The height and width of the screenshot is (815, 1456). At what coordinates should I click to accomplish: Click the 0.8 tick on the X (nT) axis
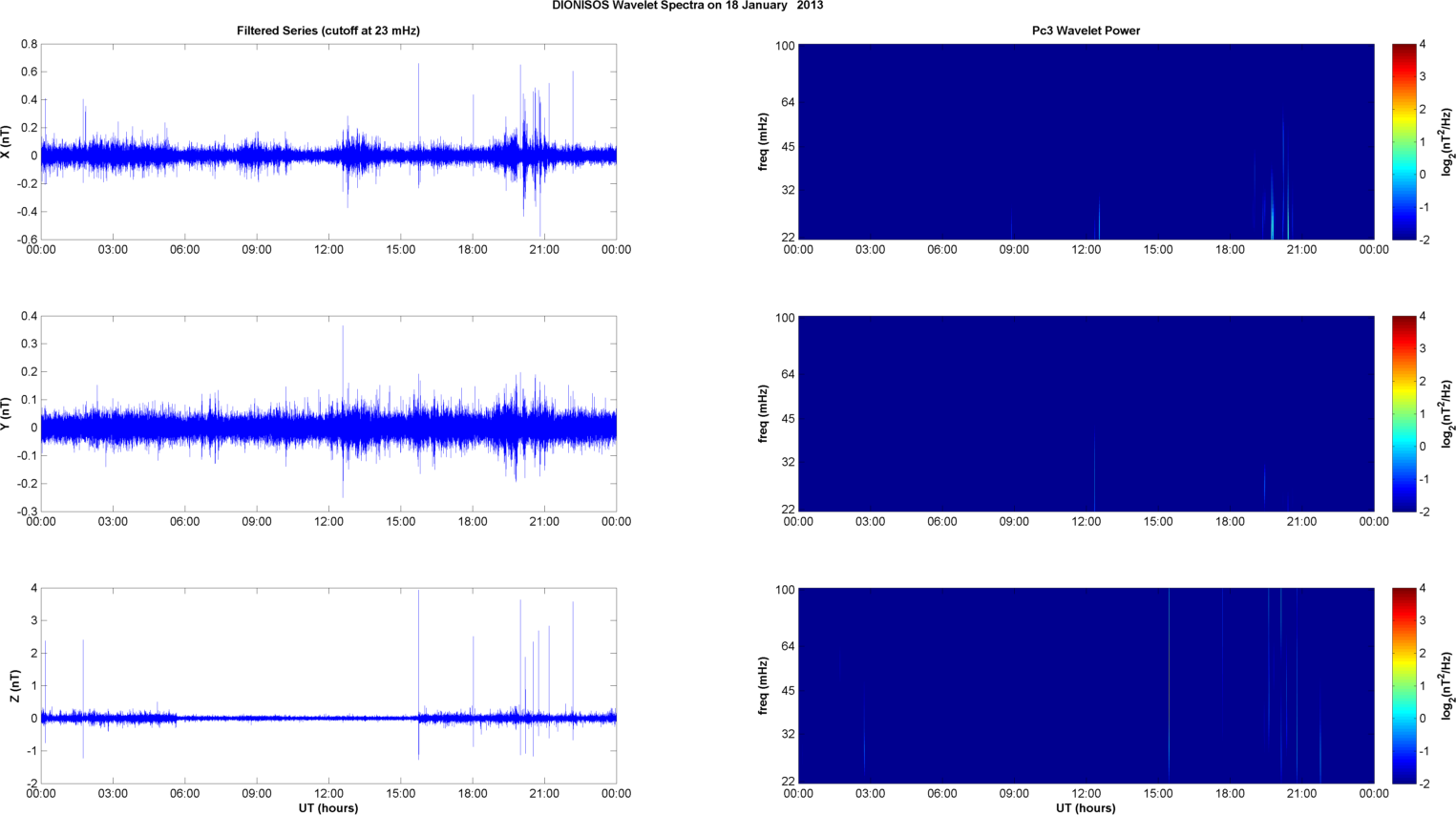coord(29,45)
